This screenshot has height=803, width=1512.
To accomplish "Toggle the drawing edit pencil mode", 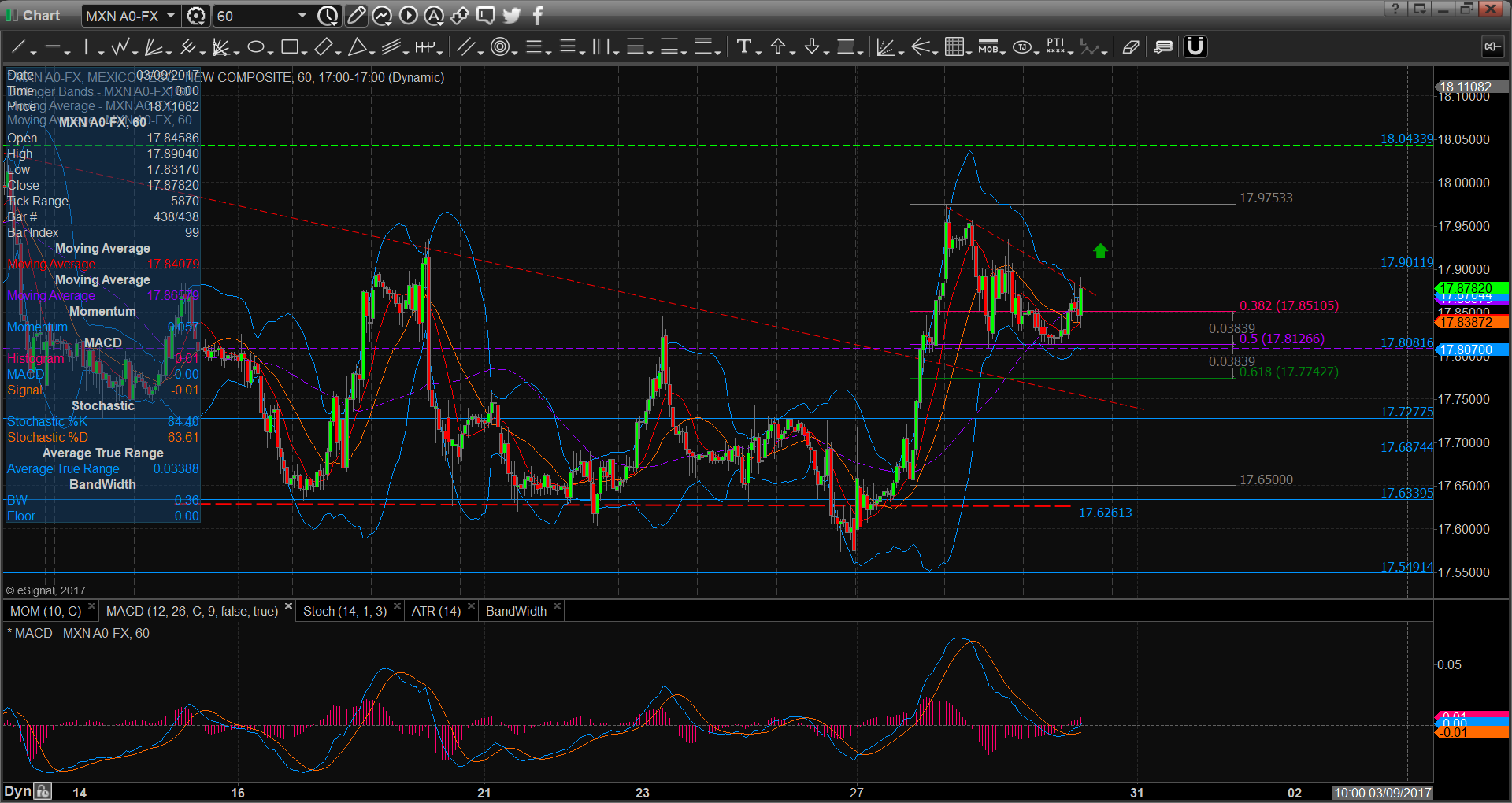I will (356, 15).
